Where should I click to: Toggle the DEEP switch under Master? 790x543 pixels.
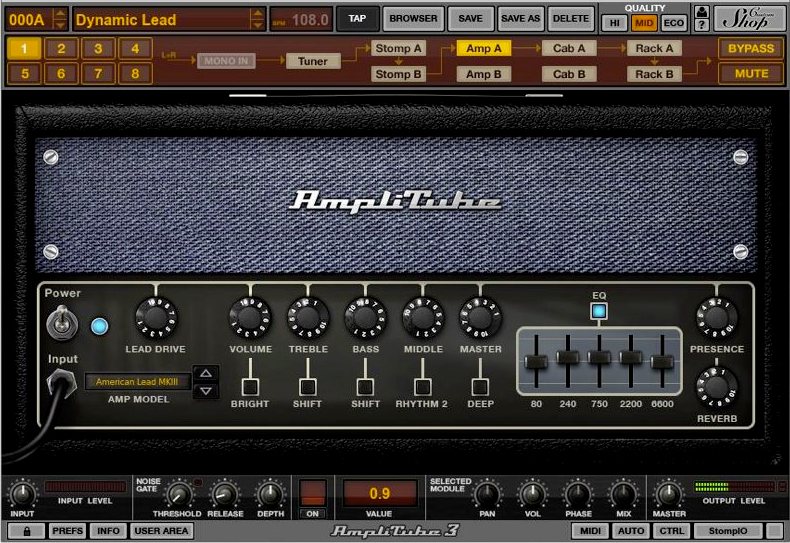tap(480, 387)
